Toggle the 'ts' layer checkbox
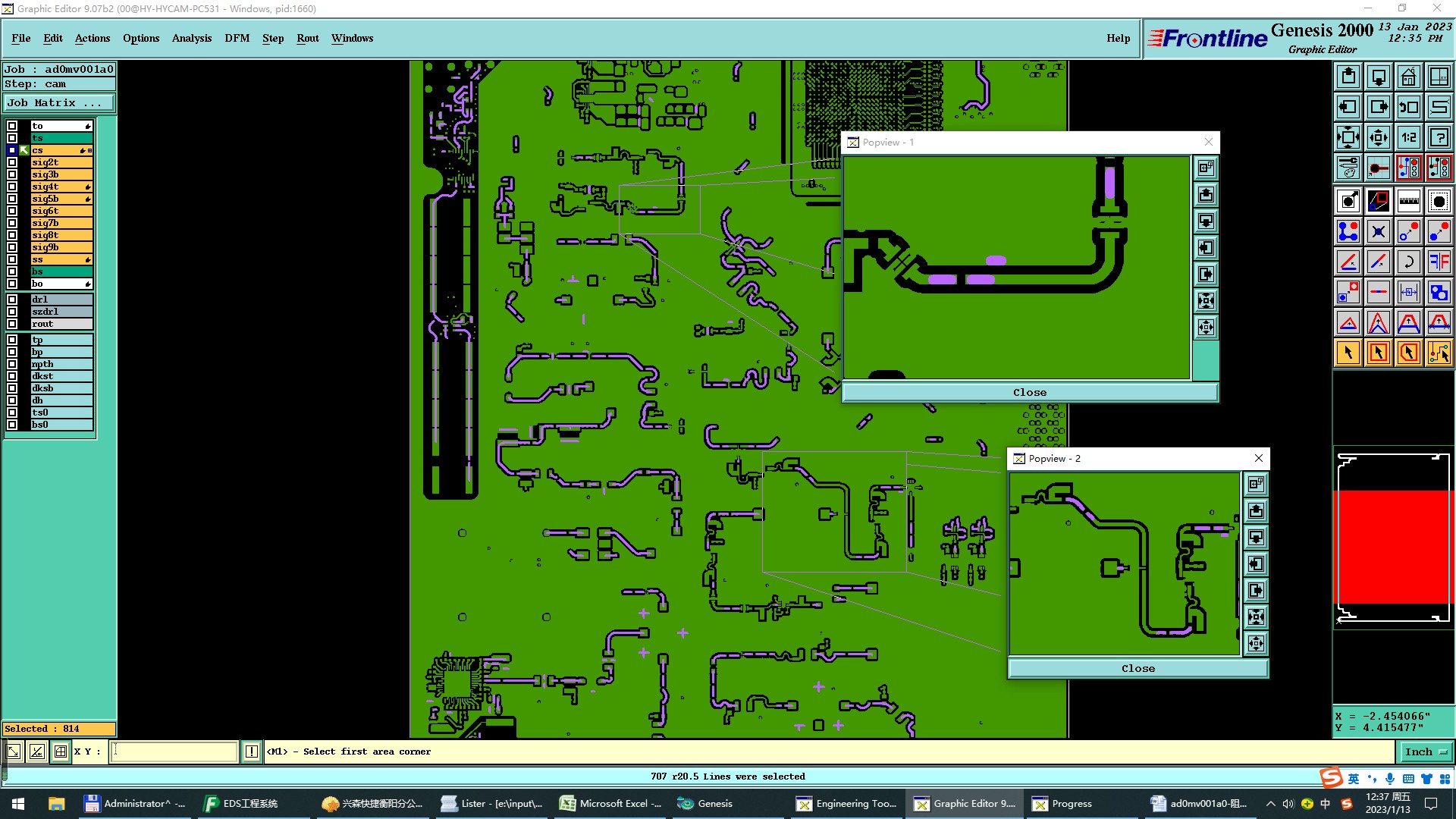The image size is (1456, 819). tap(12, 138)
